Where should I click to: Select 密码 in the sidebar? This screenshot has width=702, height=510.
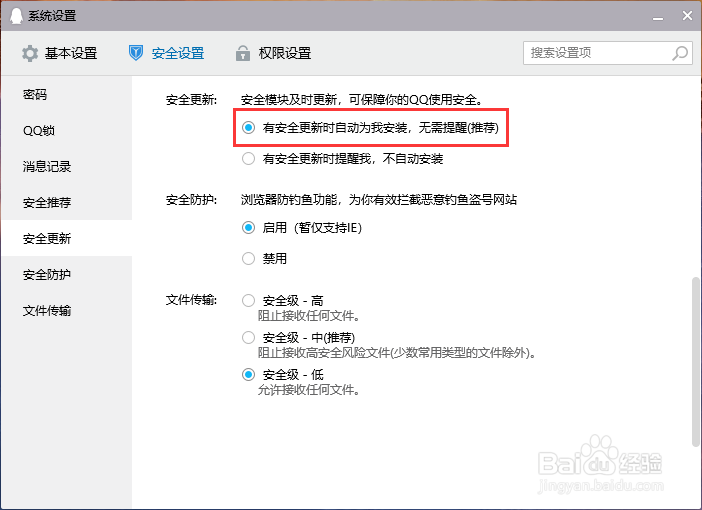click(x=67, y=94)
